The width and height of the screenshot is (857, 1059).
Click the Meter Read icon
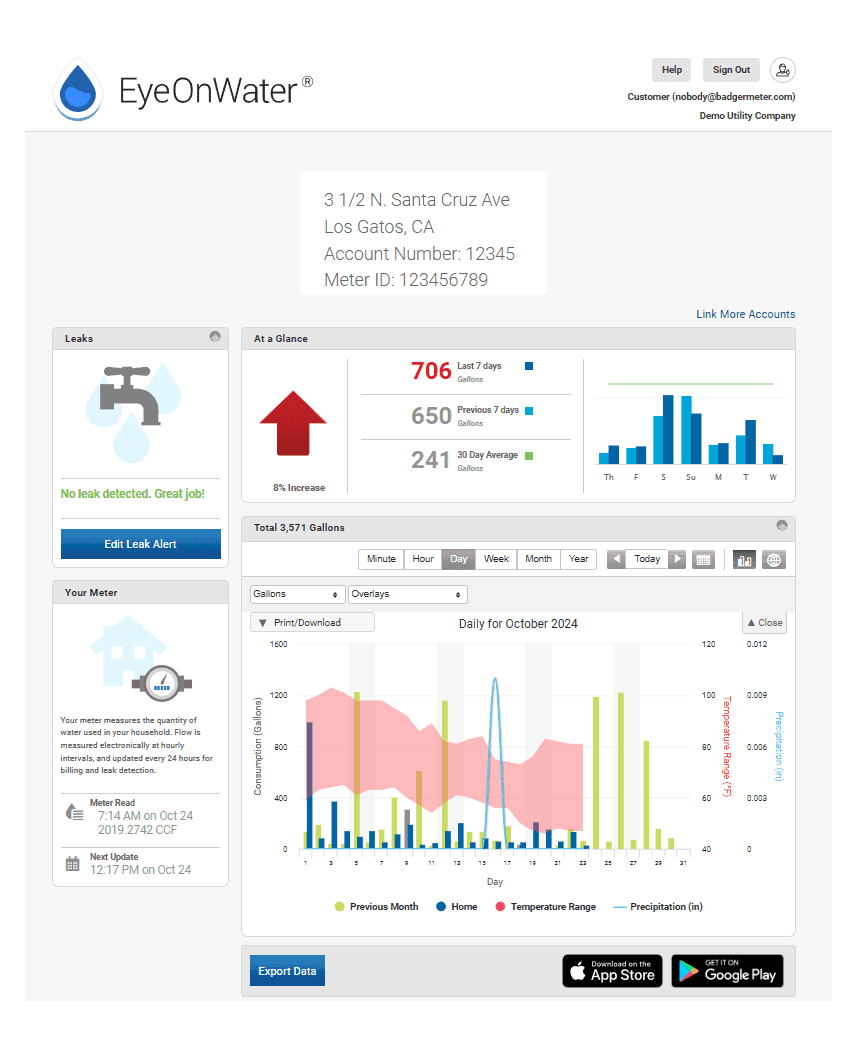(74, 811)
